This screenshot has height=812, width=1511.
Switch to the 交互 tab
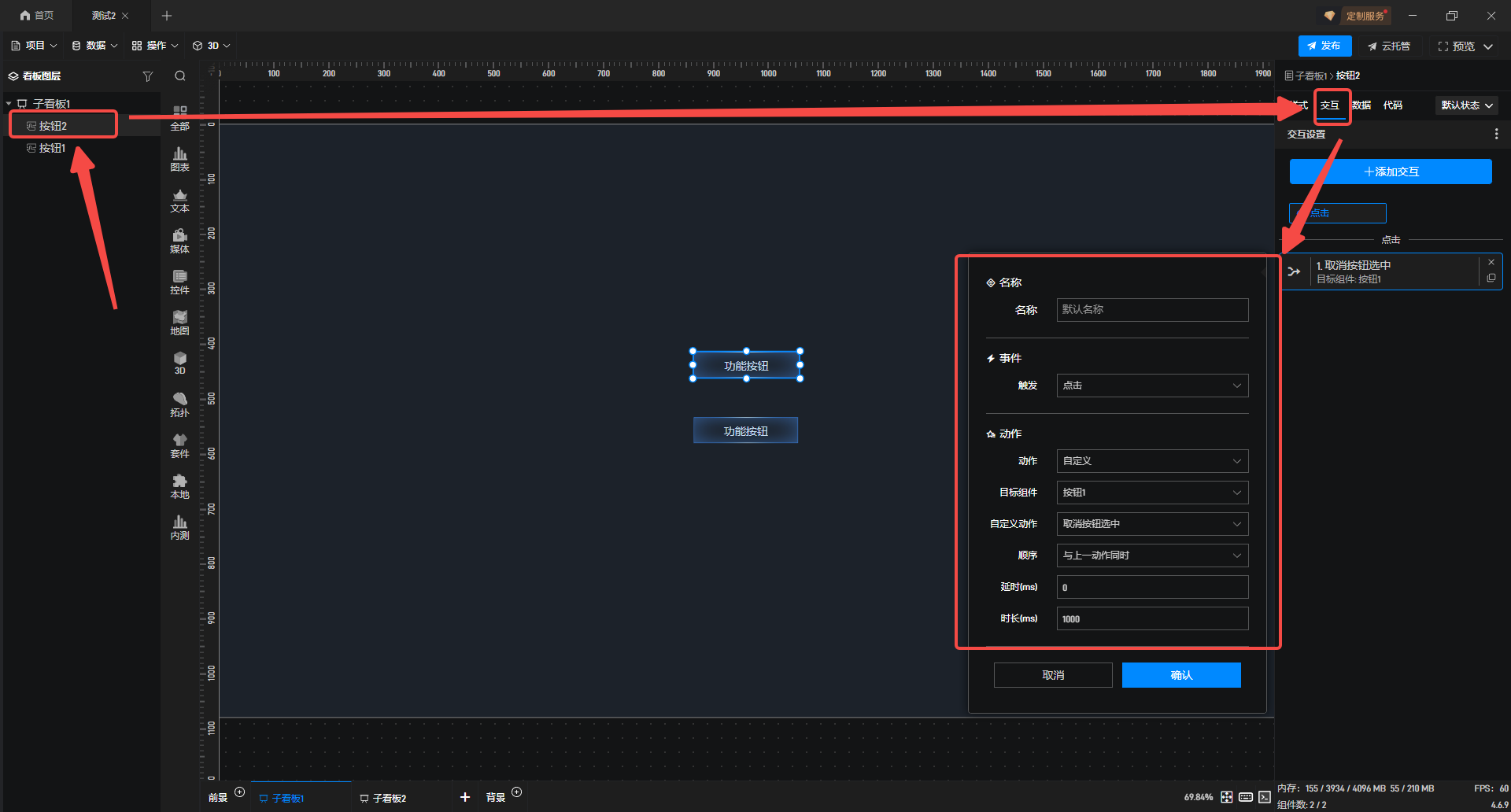coord(1330,105)
